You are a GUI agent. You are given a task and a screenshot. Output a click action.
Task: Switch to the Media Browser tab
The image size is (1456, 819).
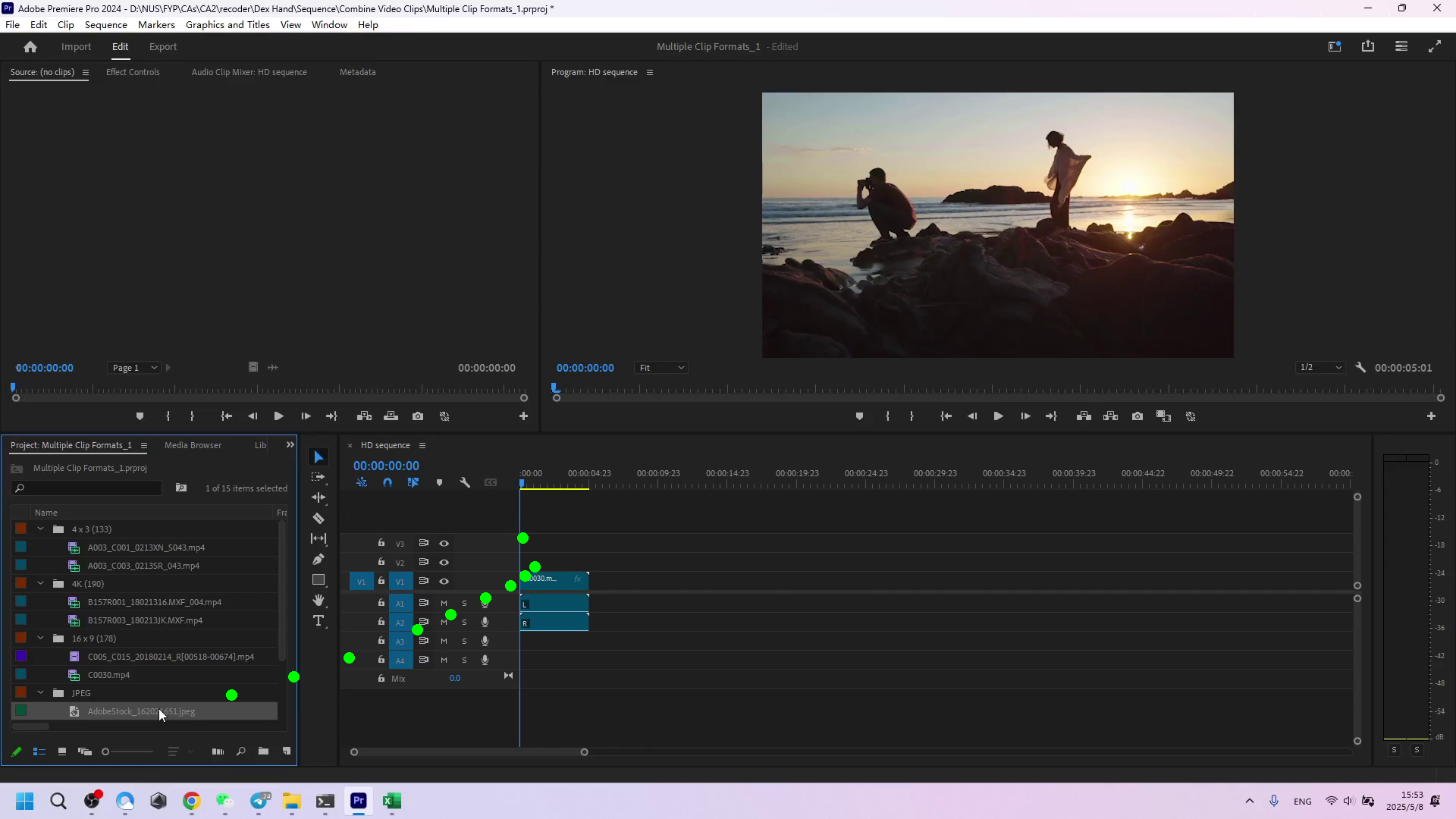(192, 445)
